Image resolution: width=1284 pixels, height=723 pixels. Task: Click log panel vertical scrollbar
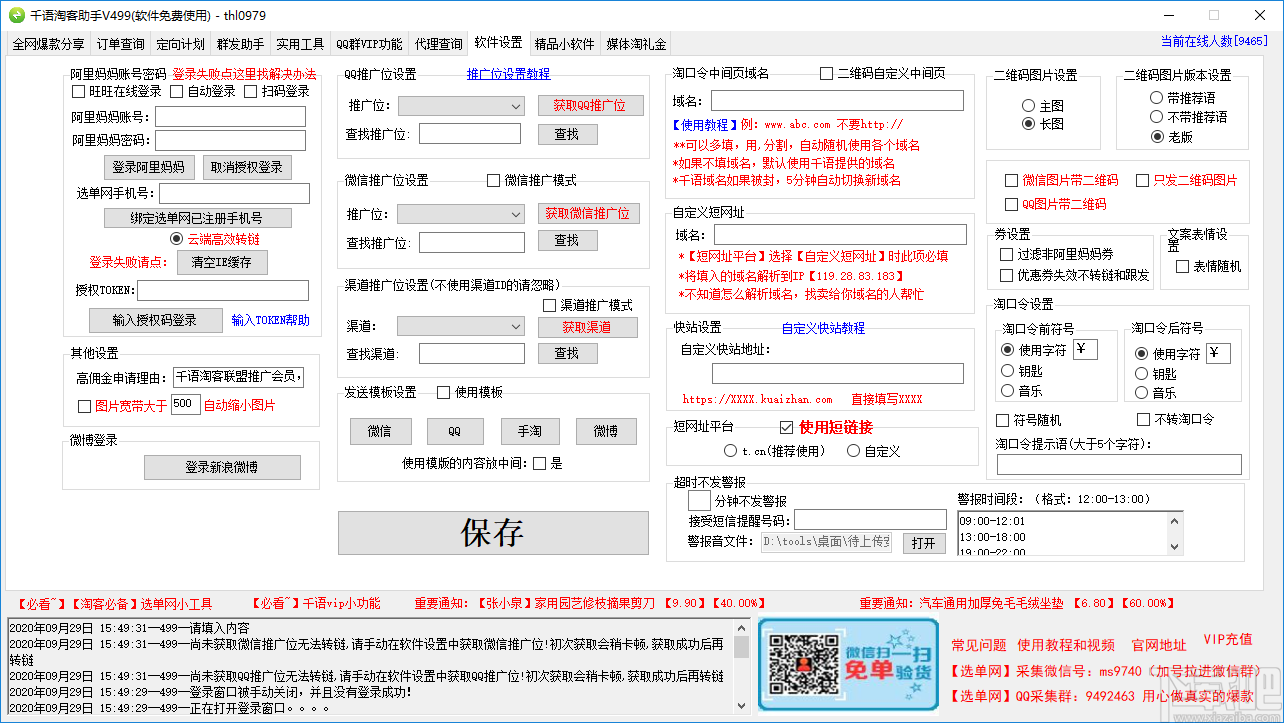pos(741,667)
